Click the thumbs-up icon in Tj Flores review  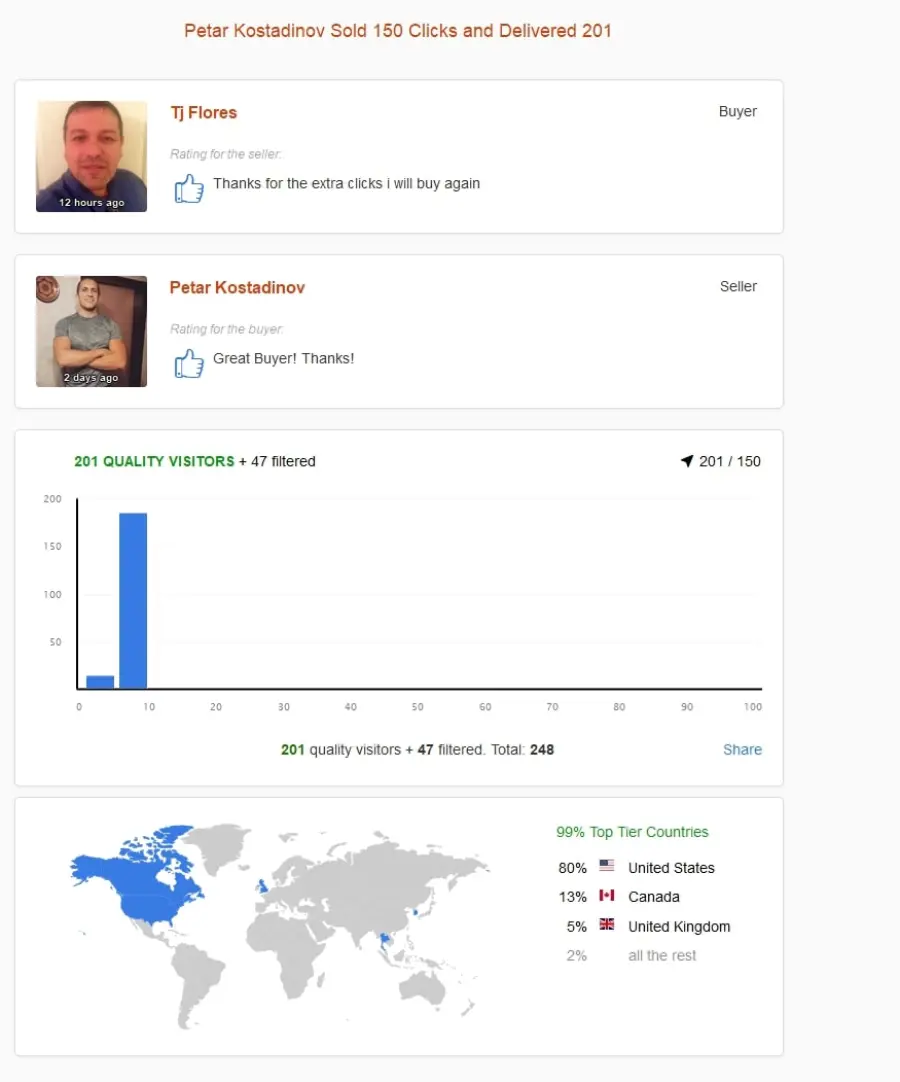pyautogui.click(x=188, y=188)
